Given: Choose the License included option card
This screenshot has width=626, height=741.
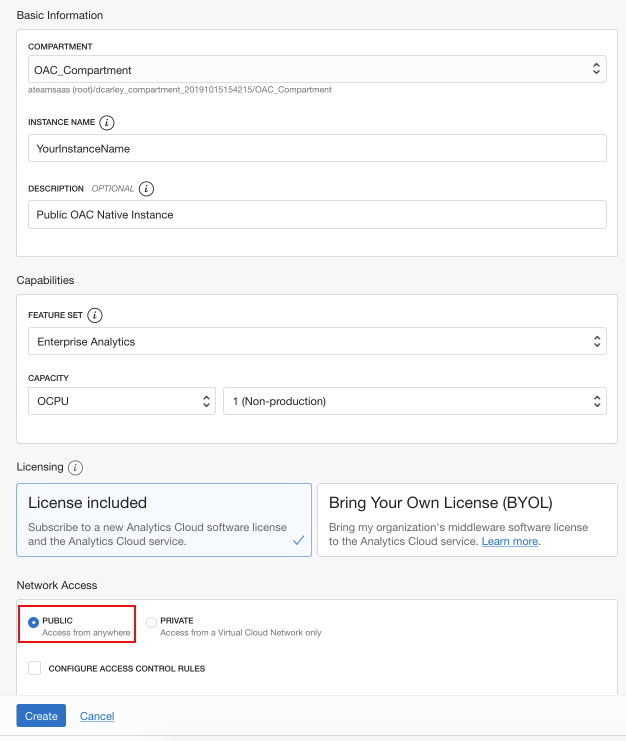Looking at the screenshot, I should tap(164, 519).
